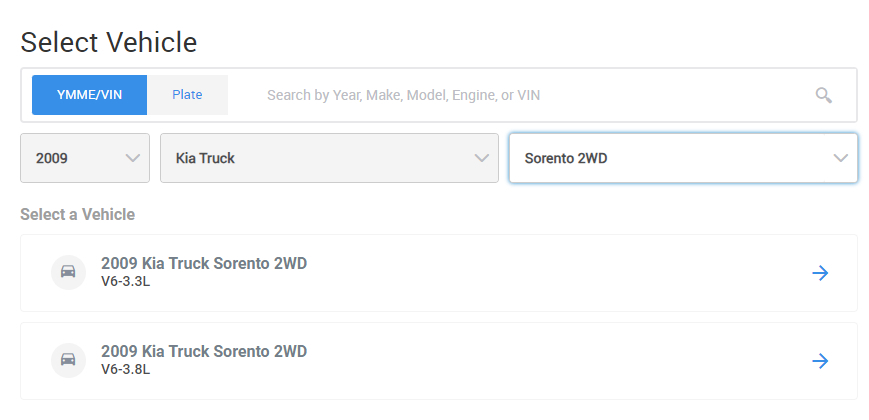The height and width of the screenshot is (420, 869).
Task: Select the V6-3.8L engine label
Action: point(126,370)
